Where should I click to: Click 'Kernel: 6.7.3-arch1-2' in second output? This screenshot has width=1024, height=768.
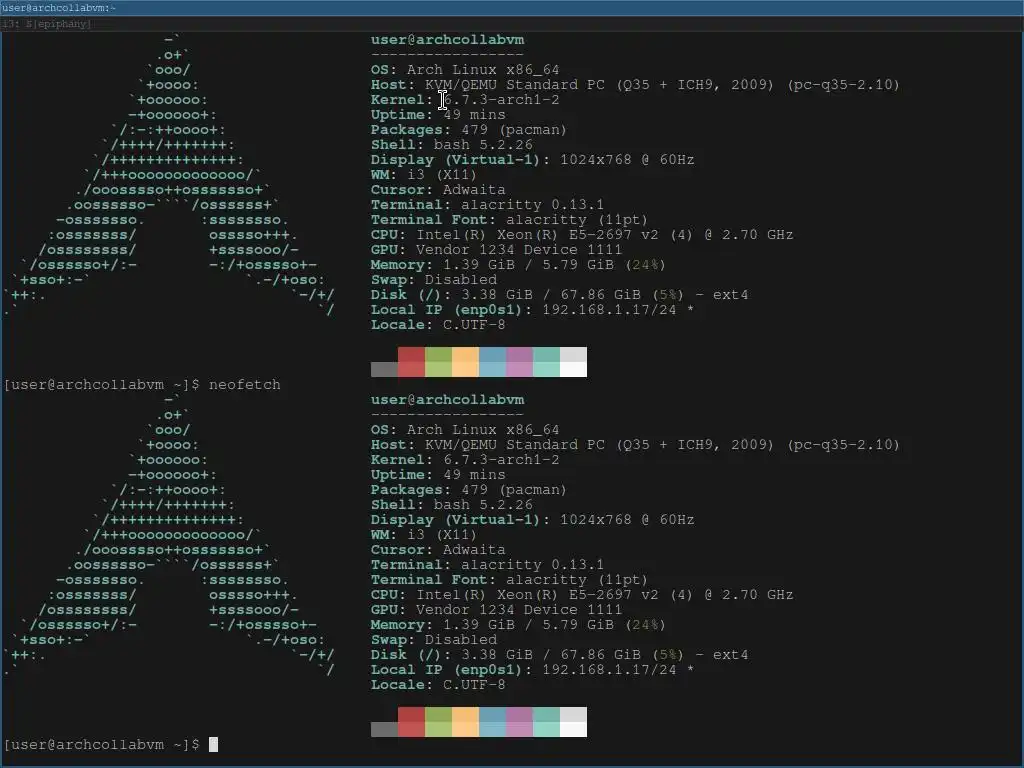click(x=465, y=460)
